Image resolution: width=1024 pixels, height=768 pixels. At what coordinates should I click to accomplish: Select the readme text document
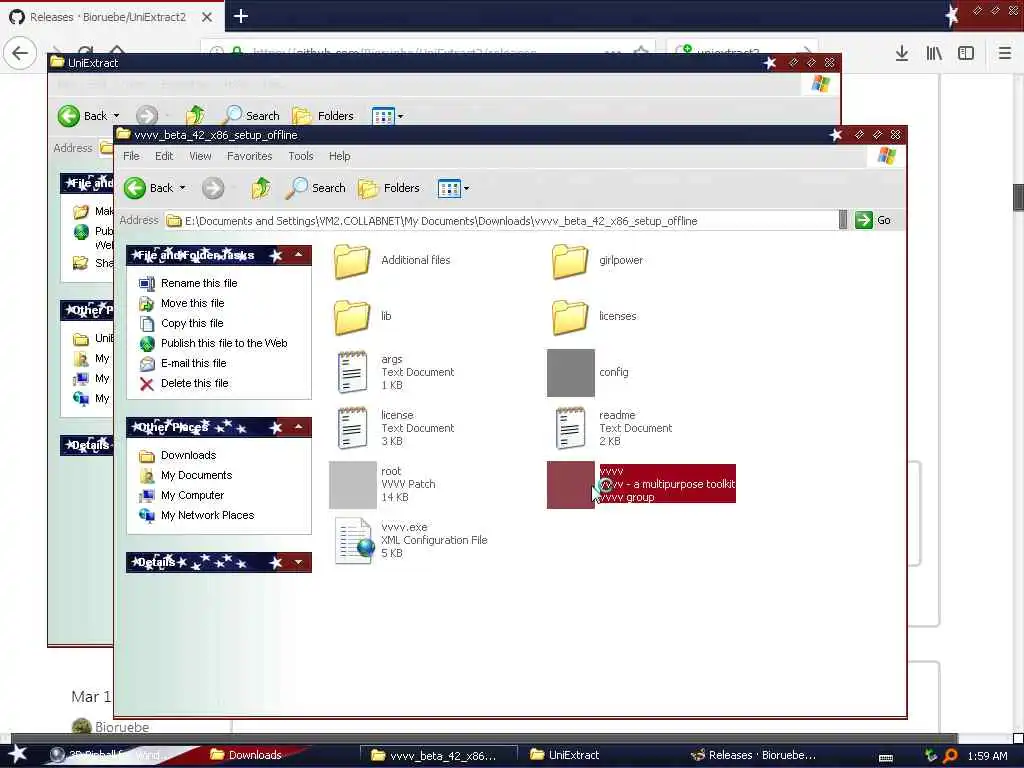[613, 428]
